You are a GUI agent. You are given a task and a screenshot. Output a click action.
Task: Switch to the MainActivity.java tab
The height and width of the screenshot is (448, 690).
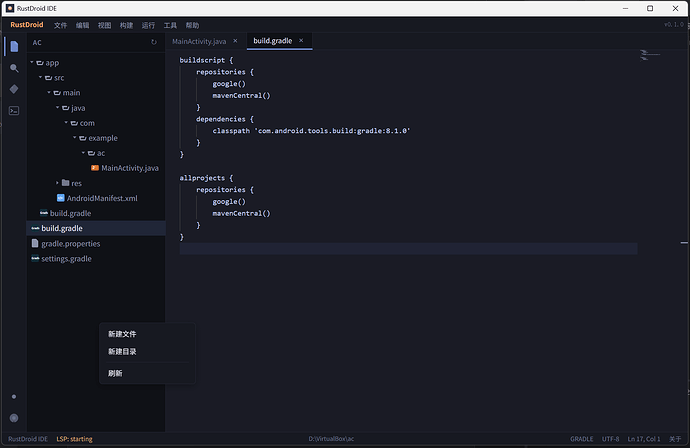coord(199,41)
